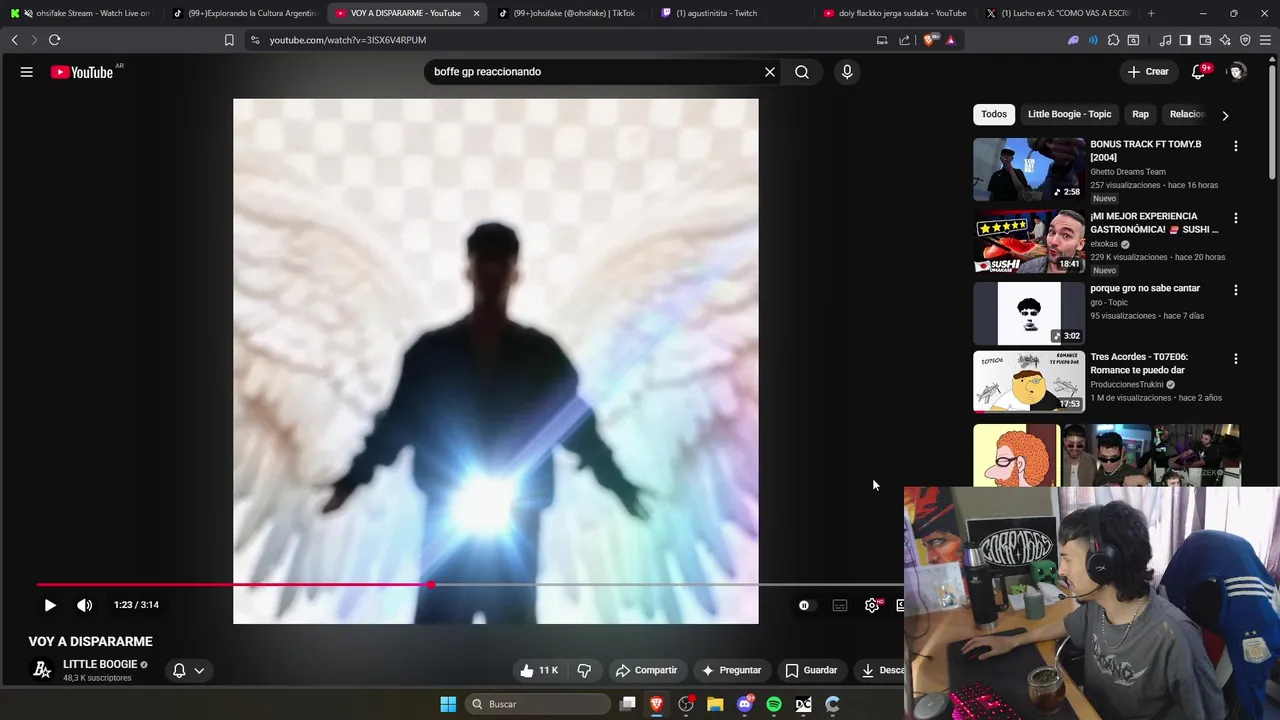This screenshot has height=720, width=1280.
Task: Expand the subscription notification bell dropdown
Action: [188, 670]
